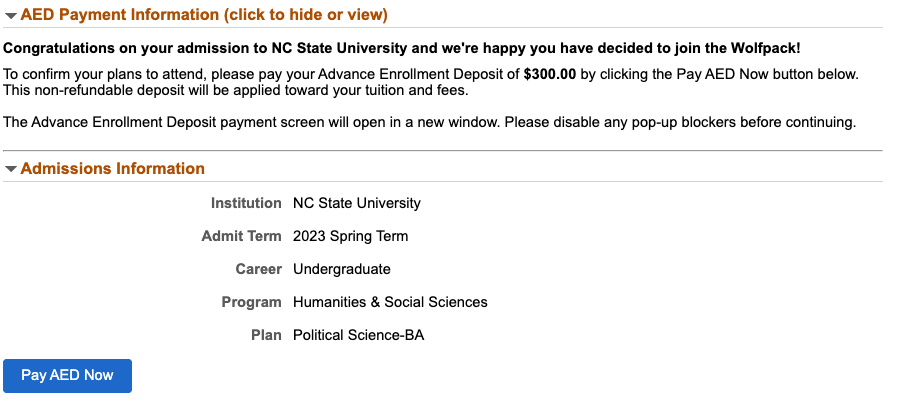
Task: Click the Career field label
Action: [259, 269]
